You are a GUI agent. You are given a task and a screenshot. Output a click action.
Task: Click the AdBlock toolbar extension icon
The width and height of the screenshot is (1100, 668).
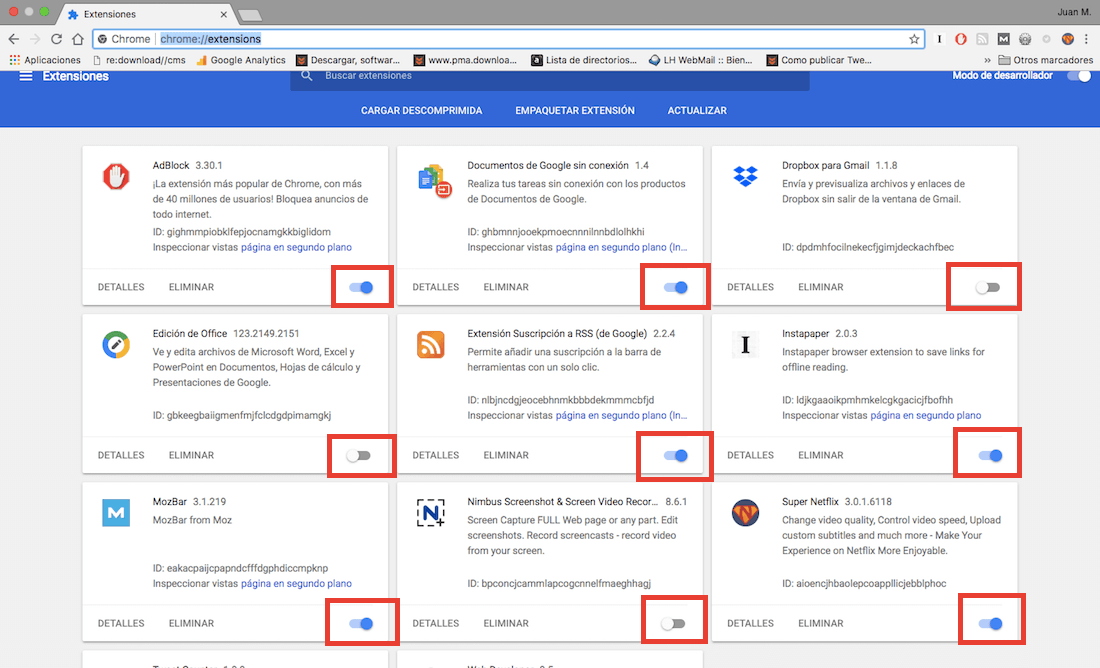coord(961,39)
